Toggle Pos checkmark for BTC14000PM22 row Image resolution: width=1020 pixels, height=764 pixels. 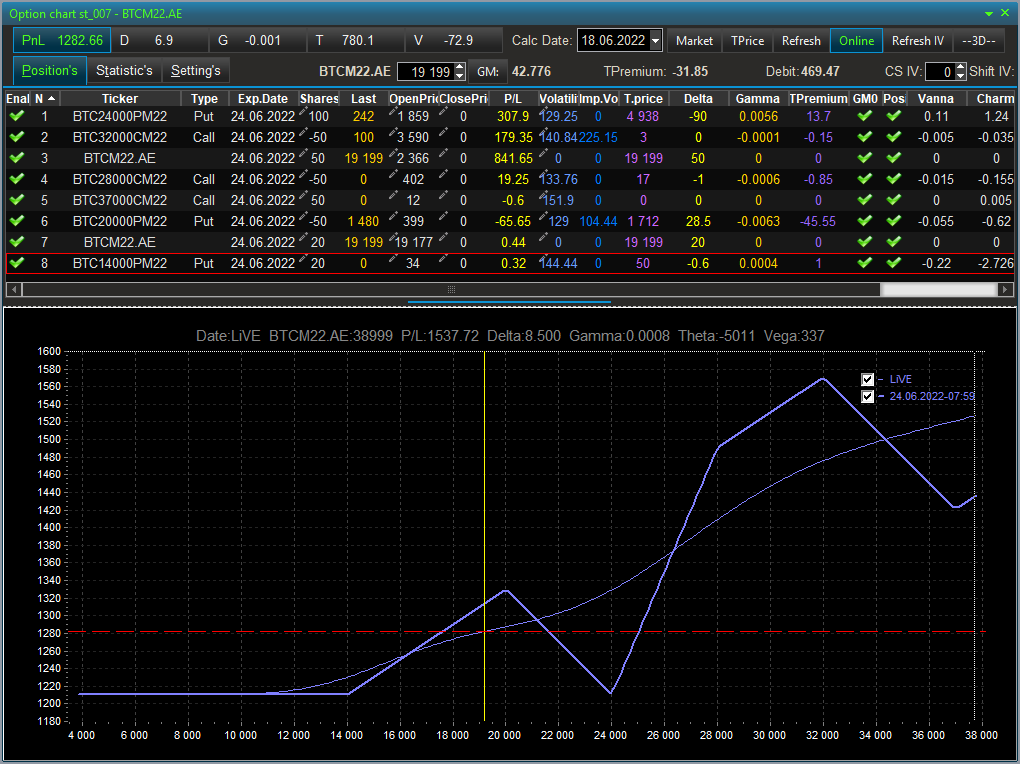894,263
